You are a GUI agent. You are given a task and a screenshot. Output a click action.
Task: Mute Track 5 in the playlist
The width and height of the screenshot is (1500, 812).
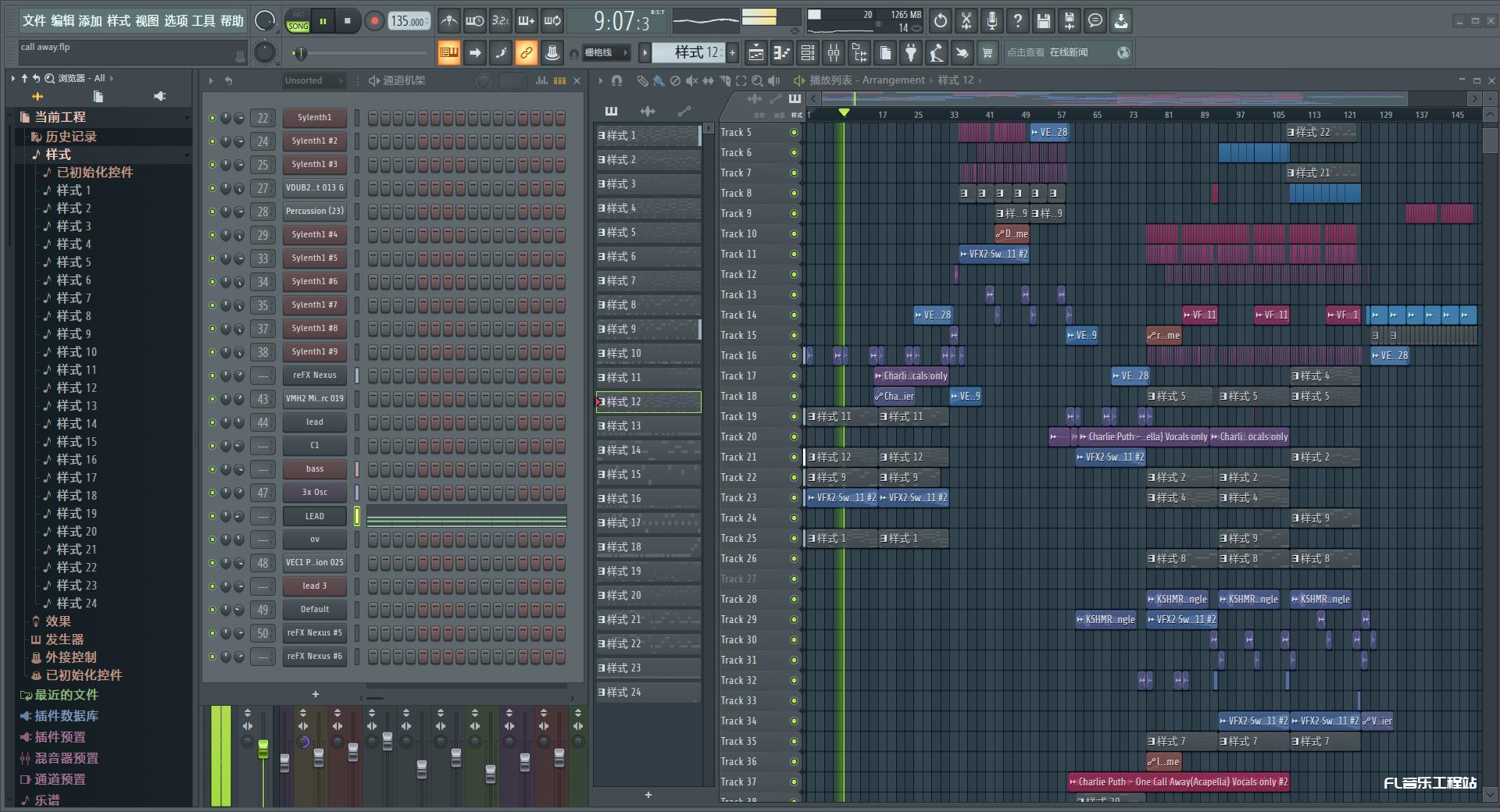pos(794,132)
